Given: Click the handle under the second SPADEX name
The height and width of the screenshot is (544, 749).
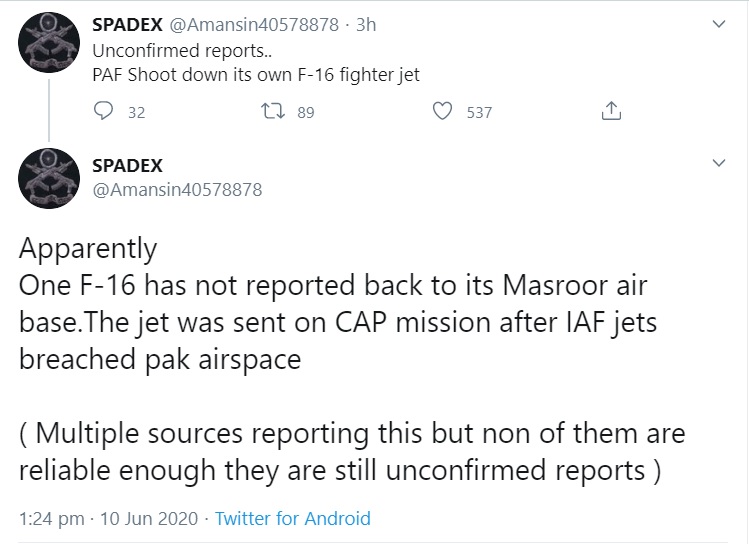Looking at the screenshot, I should pos(177,188).
